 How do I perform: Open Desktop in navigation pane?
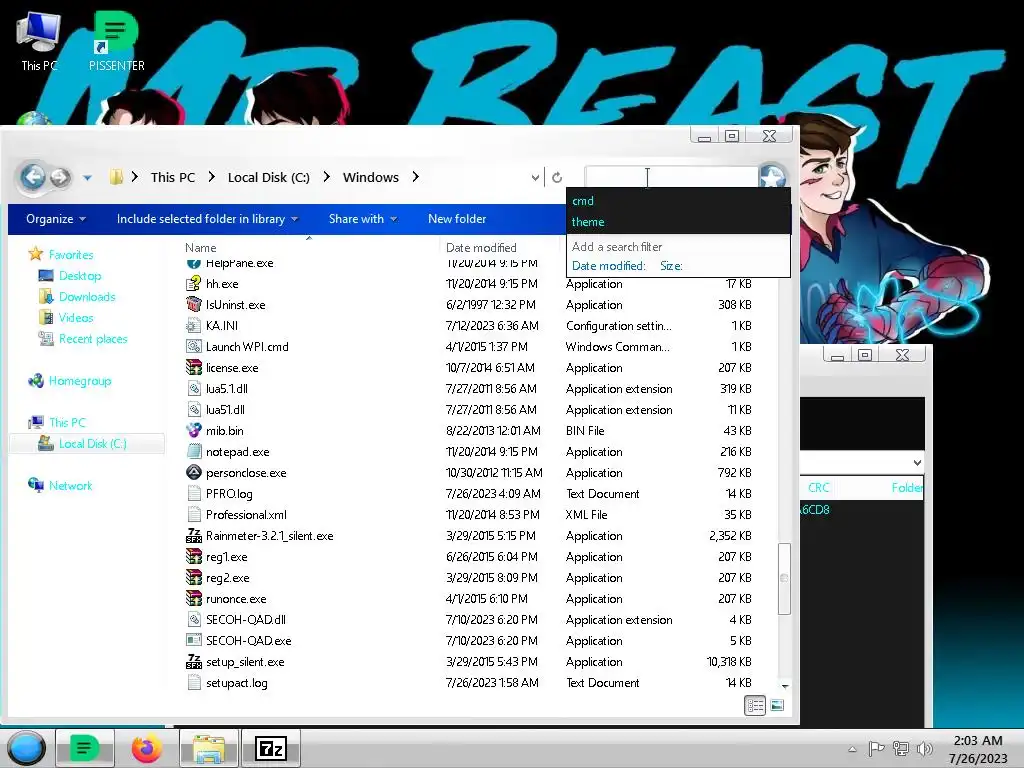click(x=80, y=276)
